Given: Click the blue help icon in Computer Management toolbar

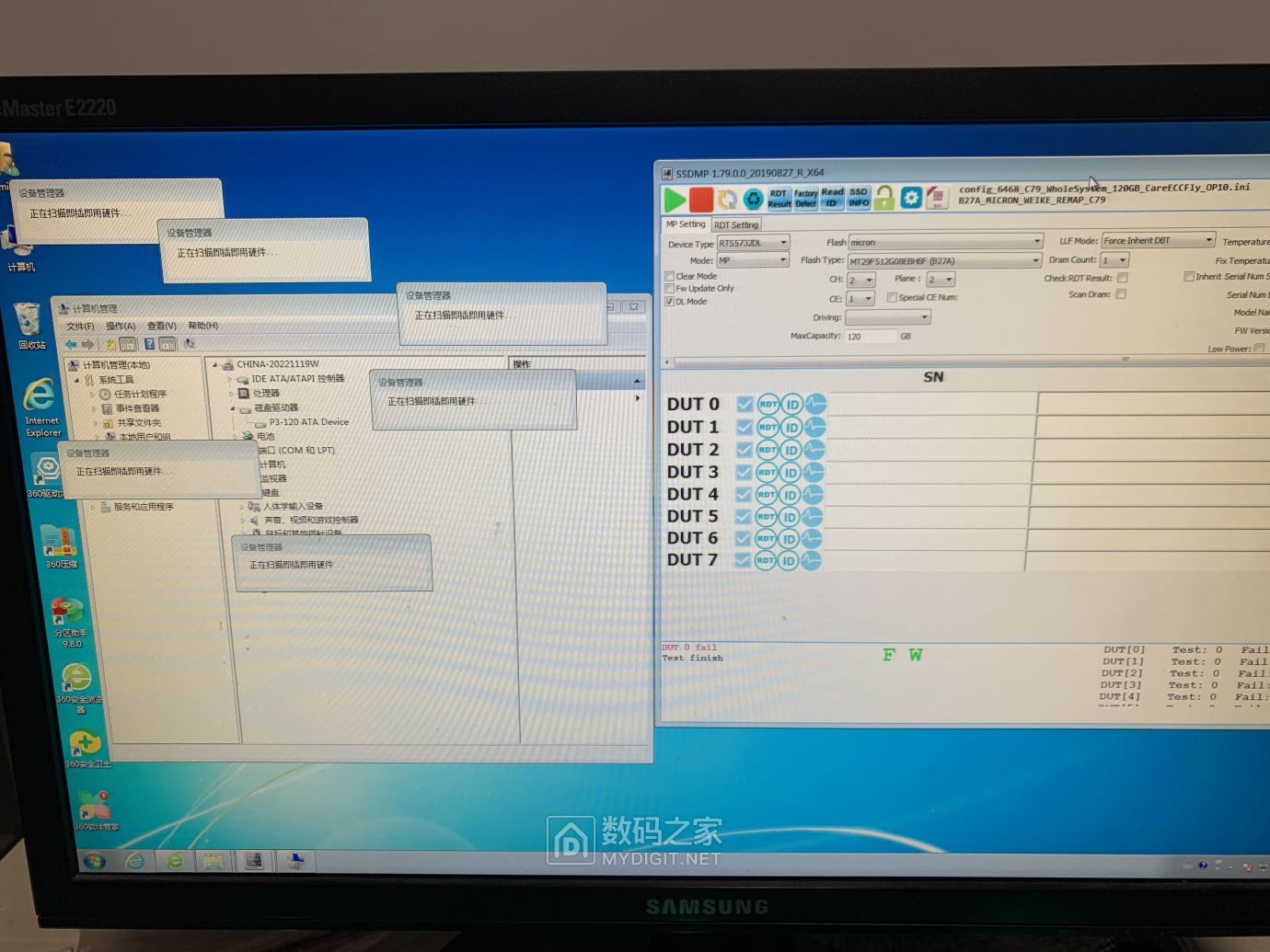Looking at the screenshot, I should coord(149,344).
